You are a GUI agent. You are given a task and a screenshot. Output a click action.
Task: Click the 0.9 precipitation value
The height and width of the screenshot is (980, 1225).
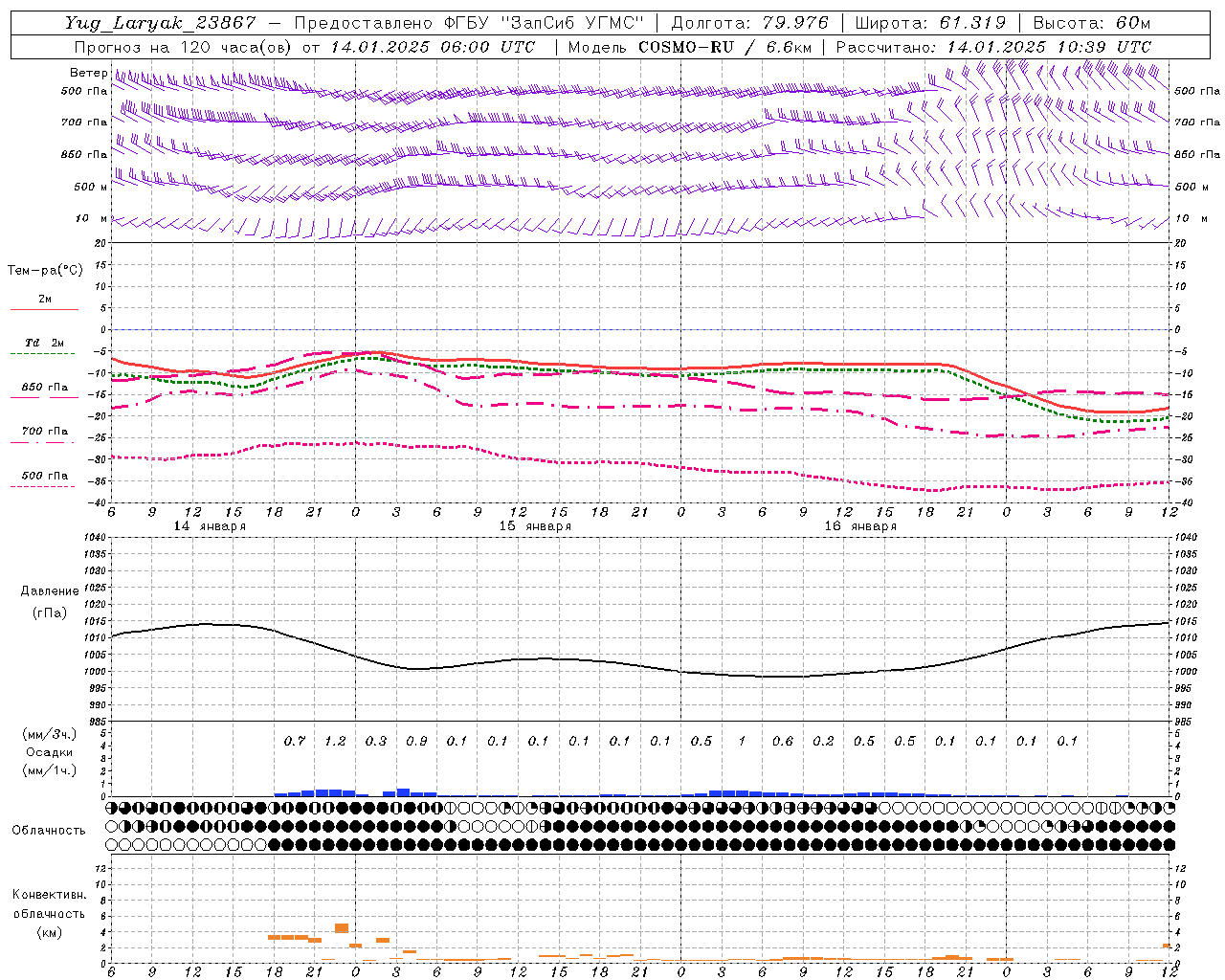416,741
